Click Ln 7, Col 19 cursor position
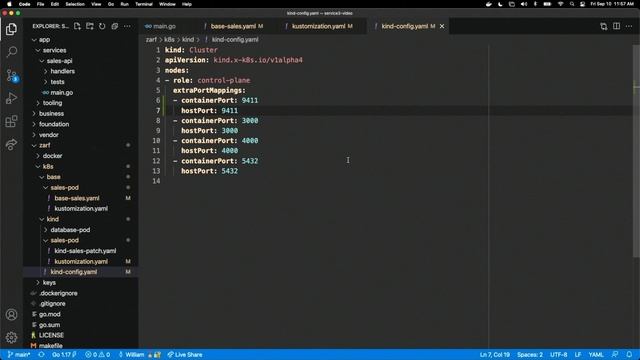Screen dimensions: 640x360 (x=495, y=355)
